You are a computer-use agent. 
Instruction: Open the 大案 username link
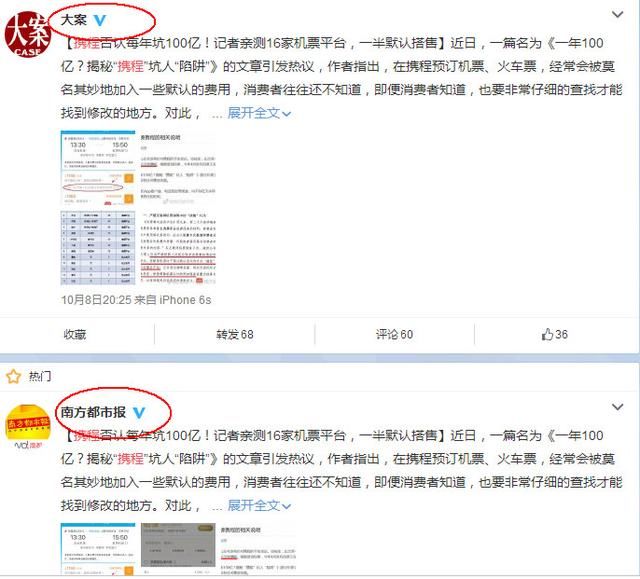(x=74, y=20)
